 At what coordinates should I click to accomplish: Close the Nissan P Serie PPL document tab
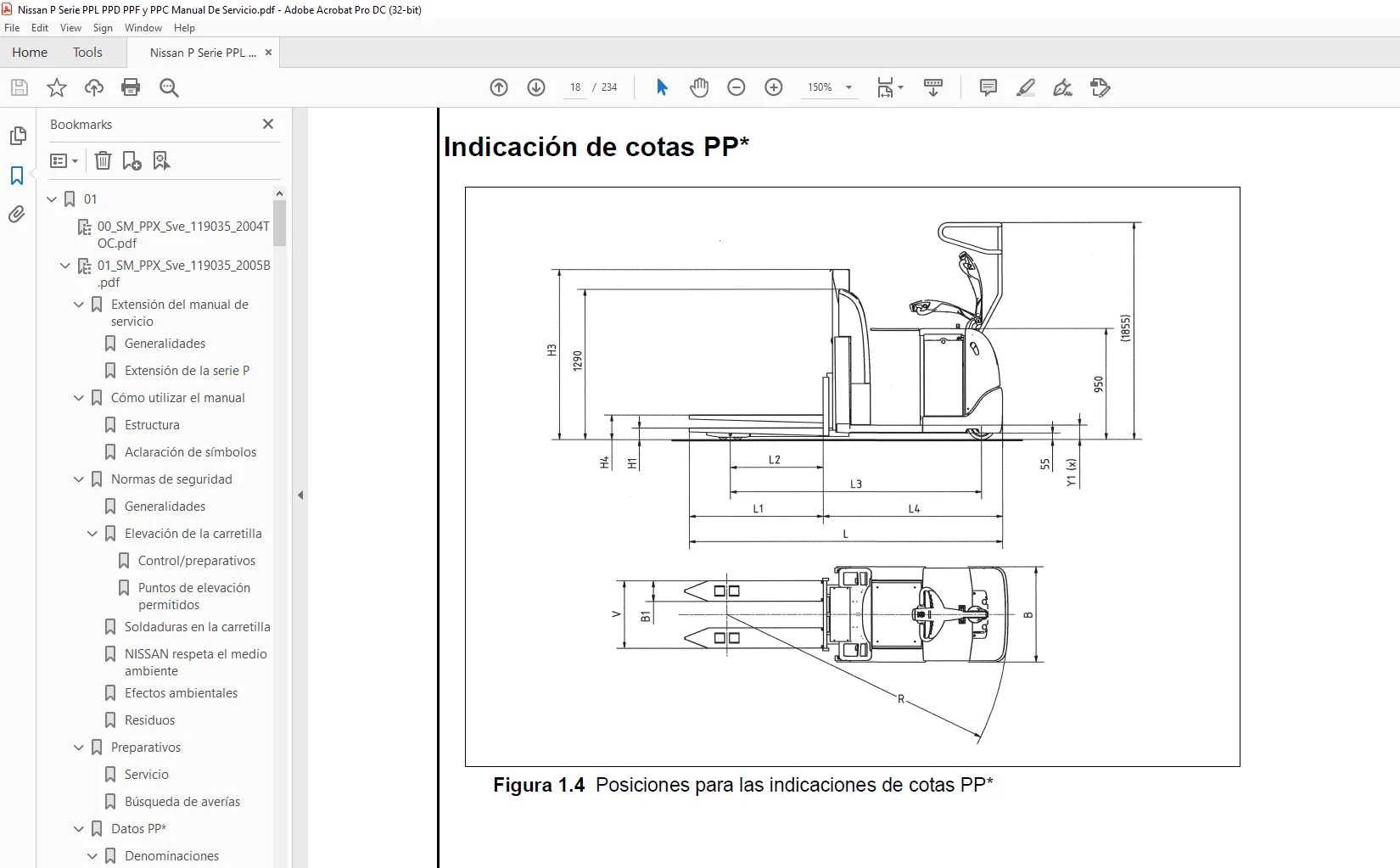269,53
